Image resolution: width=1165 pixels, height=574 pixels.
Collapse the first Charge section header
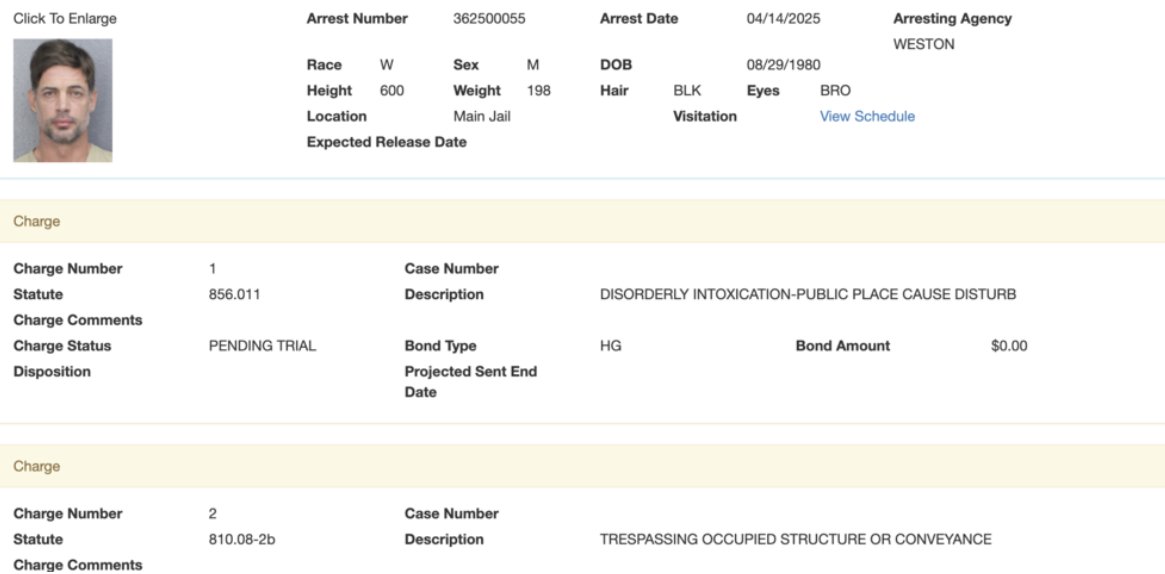click(37, 221)
